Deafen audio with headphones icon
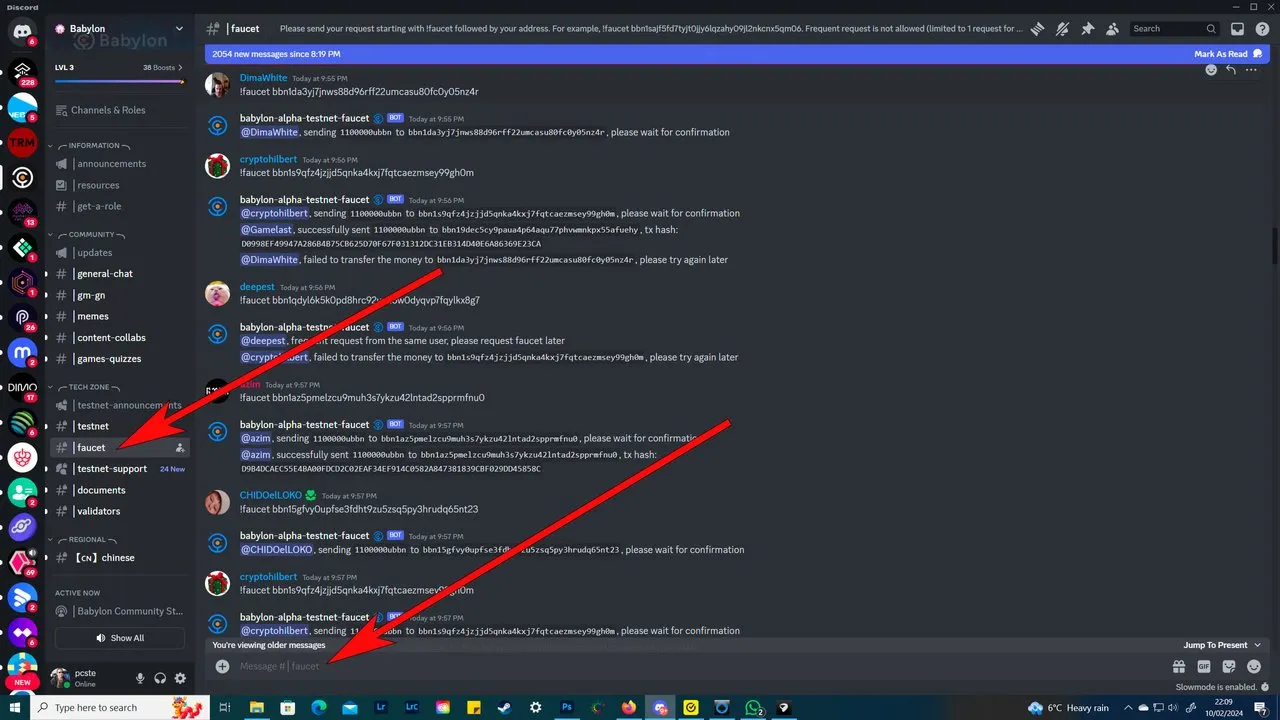 click(x=160, y=678)
